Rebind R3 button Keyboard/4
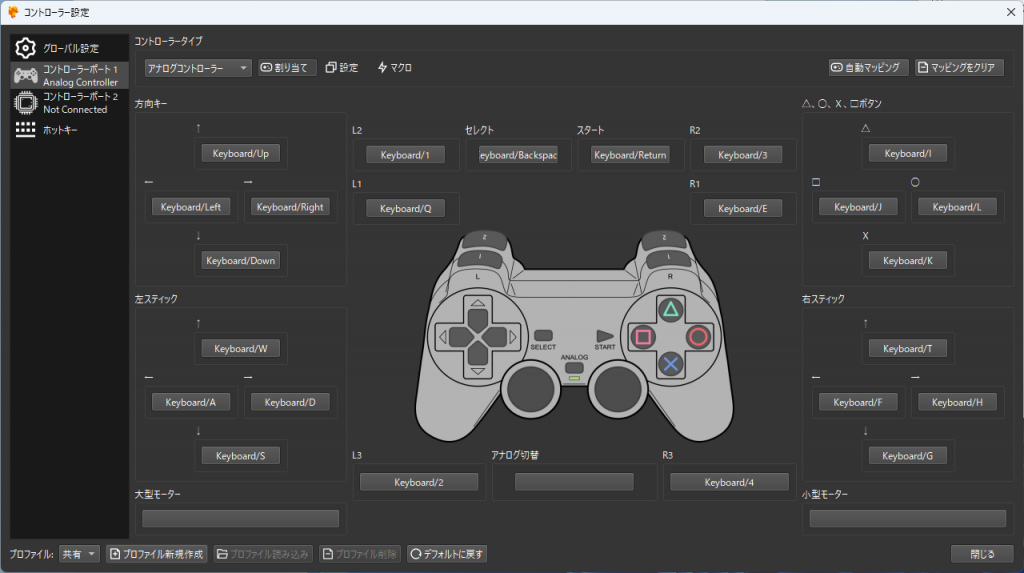The height and width of the screenshot is (573, 1024). pos(729,482)
